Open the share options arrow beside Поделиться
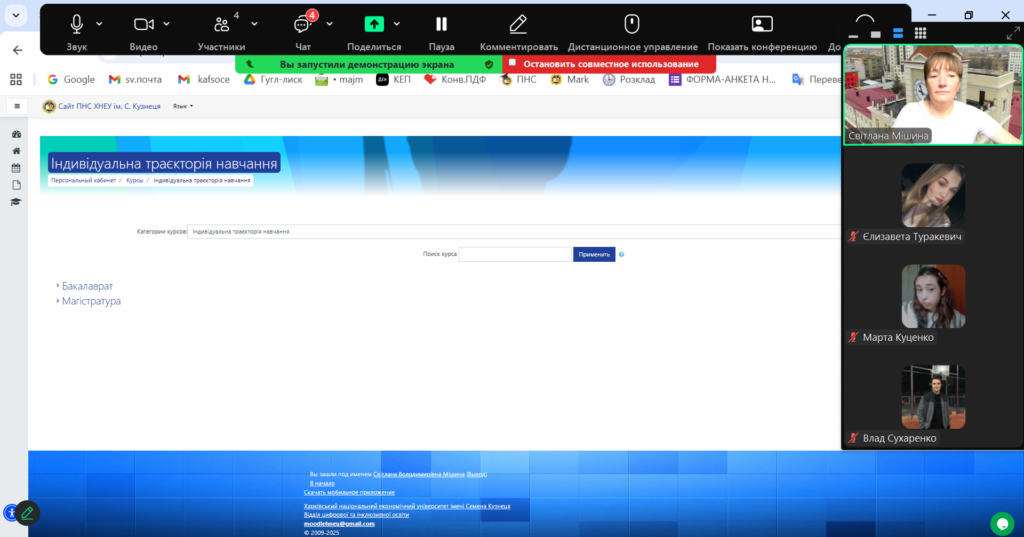The height and width of the screenshot is (537, 1024). tap(397, 24)
